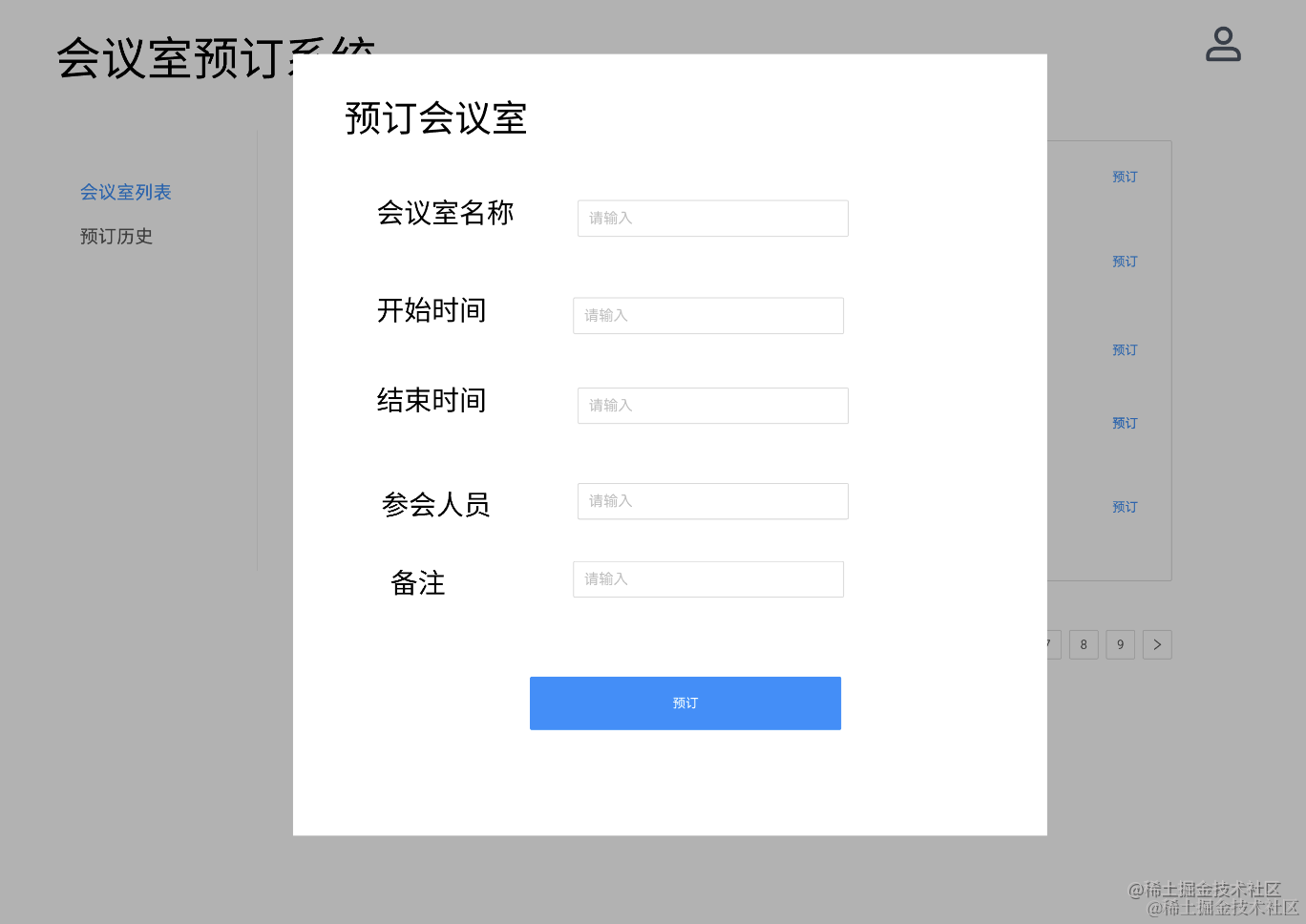The height and width of the screenshot is (924, 1306).
Task: Click into the 开始时间 input field
Action: tap(707, 315)
